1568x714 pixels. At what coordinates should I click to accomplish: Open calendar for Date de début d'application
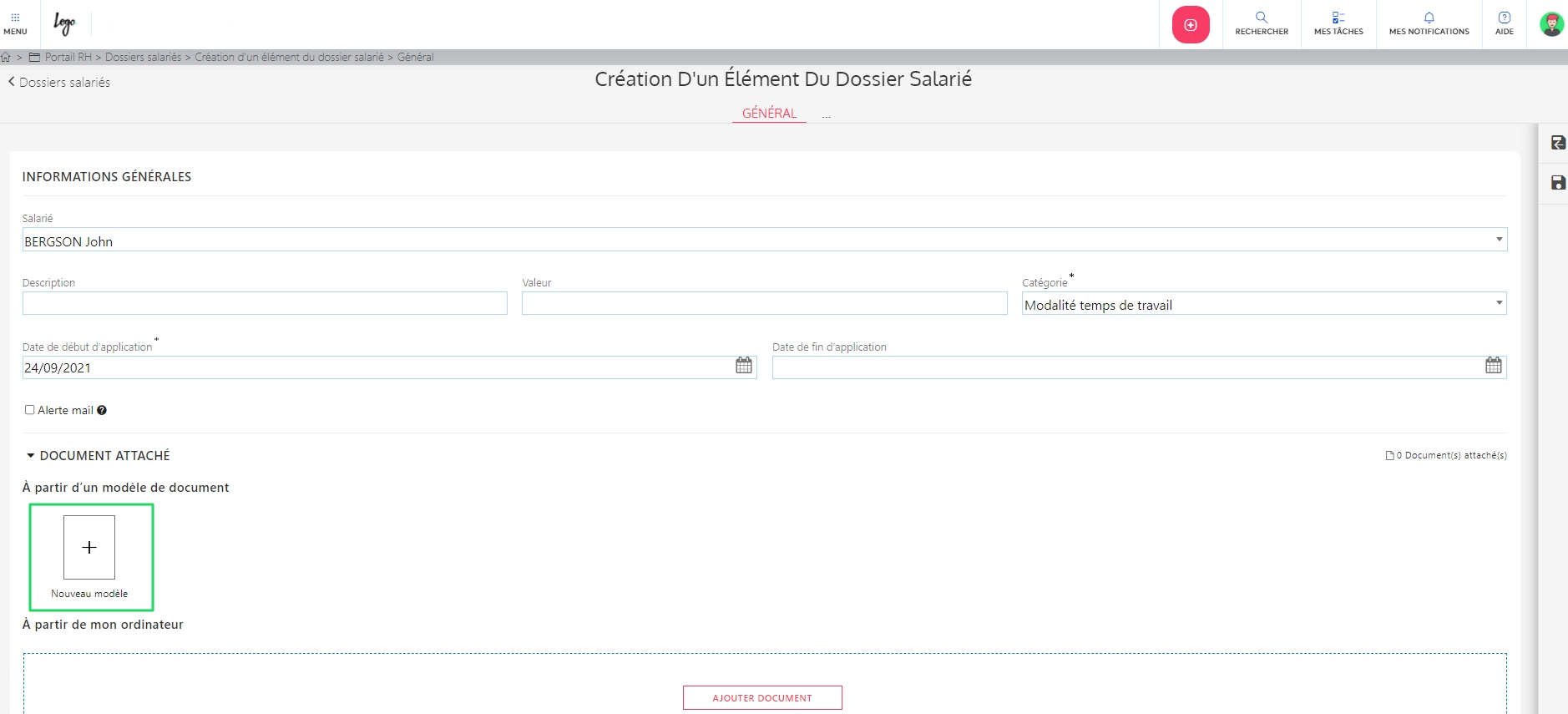pyautogui.click(x=744, y=366)
